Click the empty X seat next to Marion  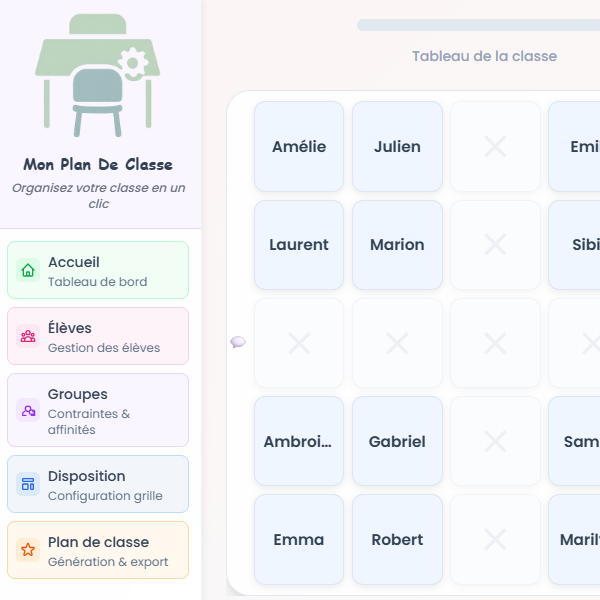click(x=495, y=245)
